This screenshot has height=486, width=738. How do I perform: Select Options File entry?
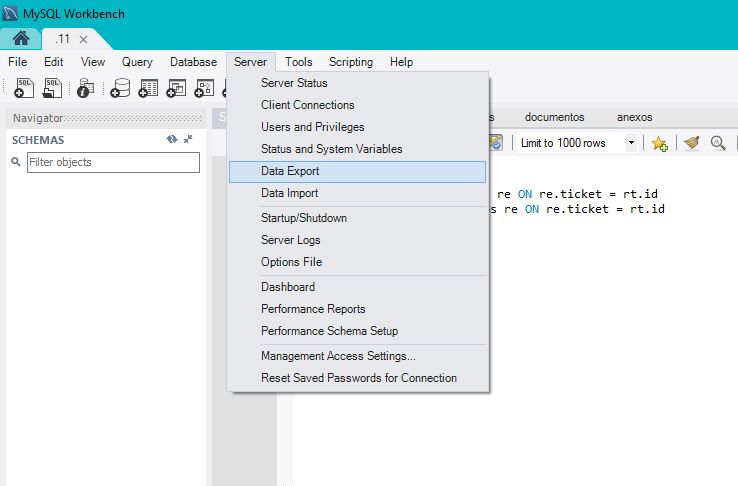357,262
